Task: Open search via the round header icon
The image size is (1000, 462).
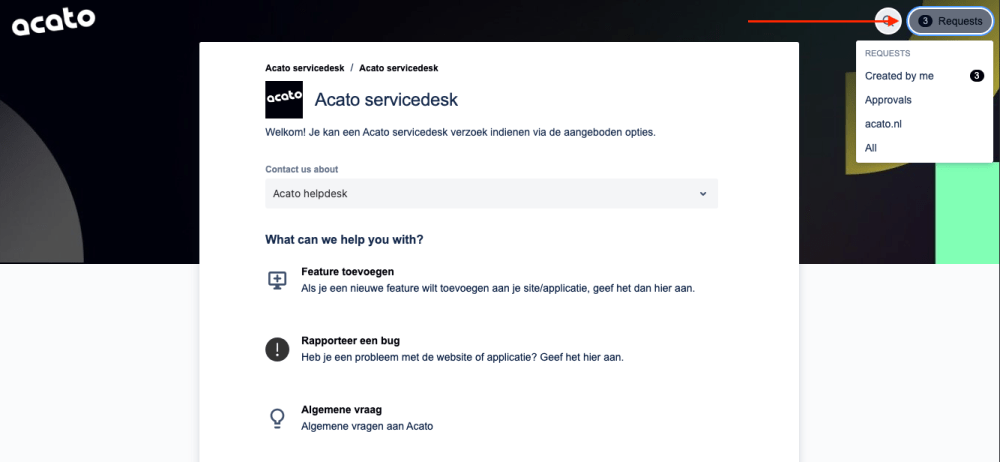Action: click(x=888, y=21)
